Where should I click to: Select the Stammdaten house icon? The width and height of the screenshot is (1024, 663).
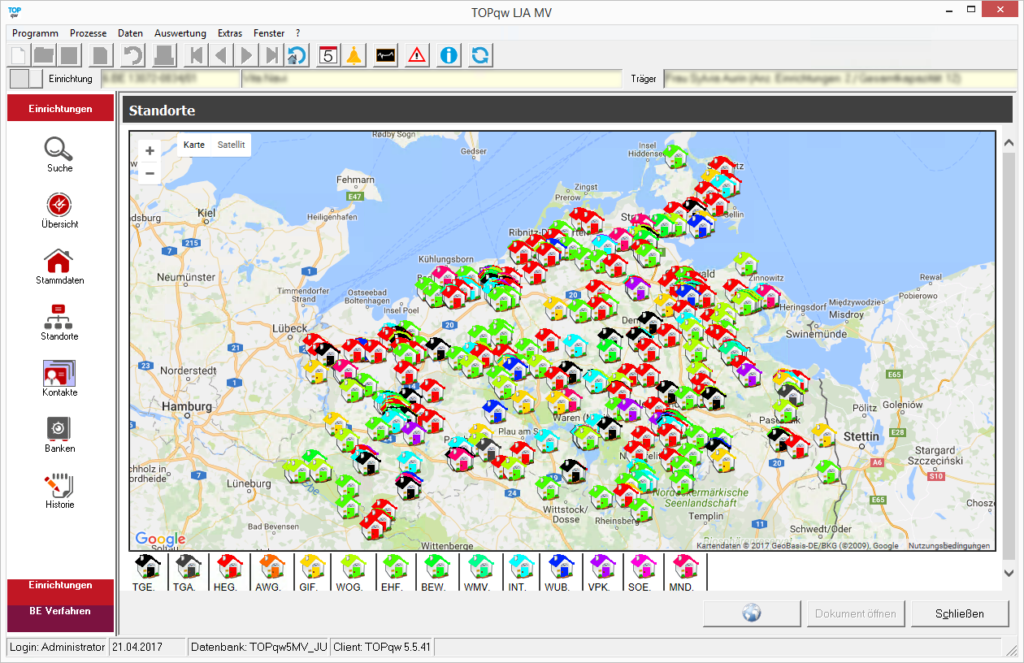(59, 262)
